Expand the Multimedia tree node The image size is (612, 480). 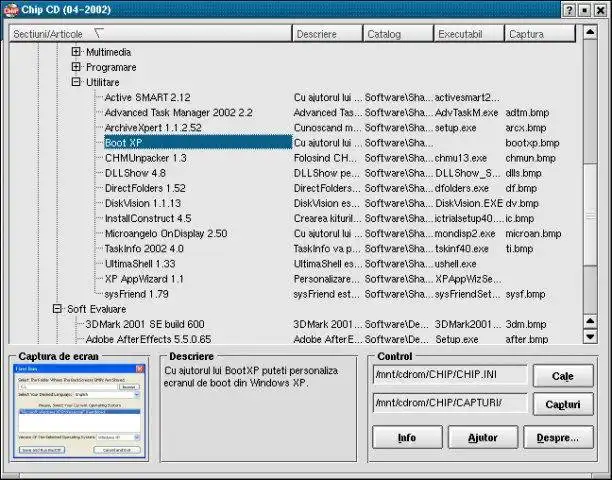76,52
